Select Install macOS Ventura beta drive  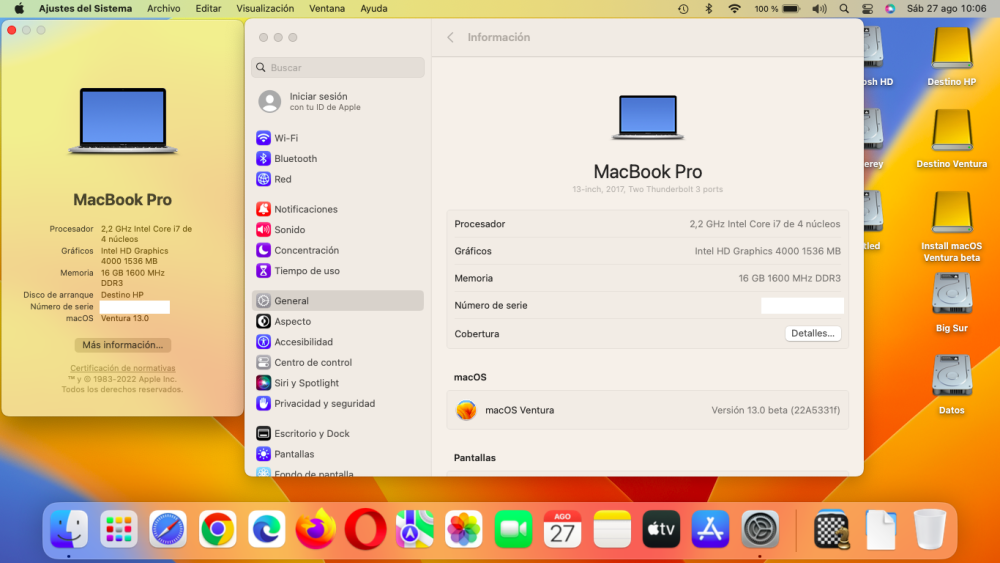coord(952,226)
